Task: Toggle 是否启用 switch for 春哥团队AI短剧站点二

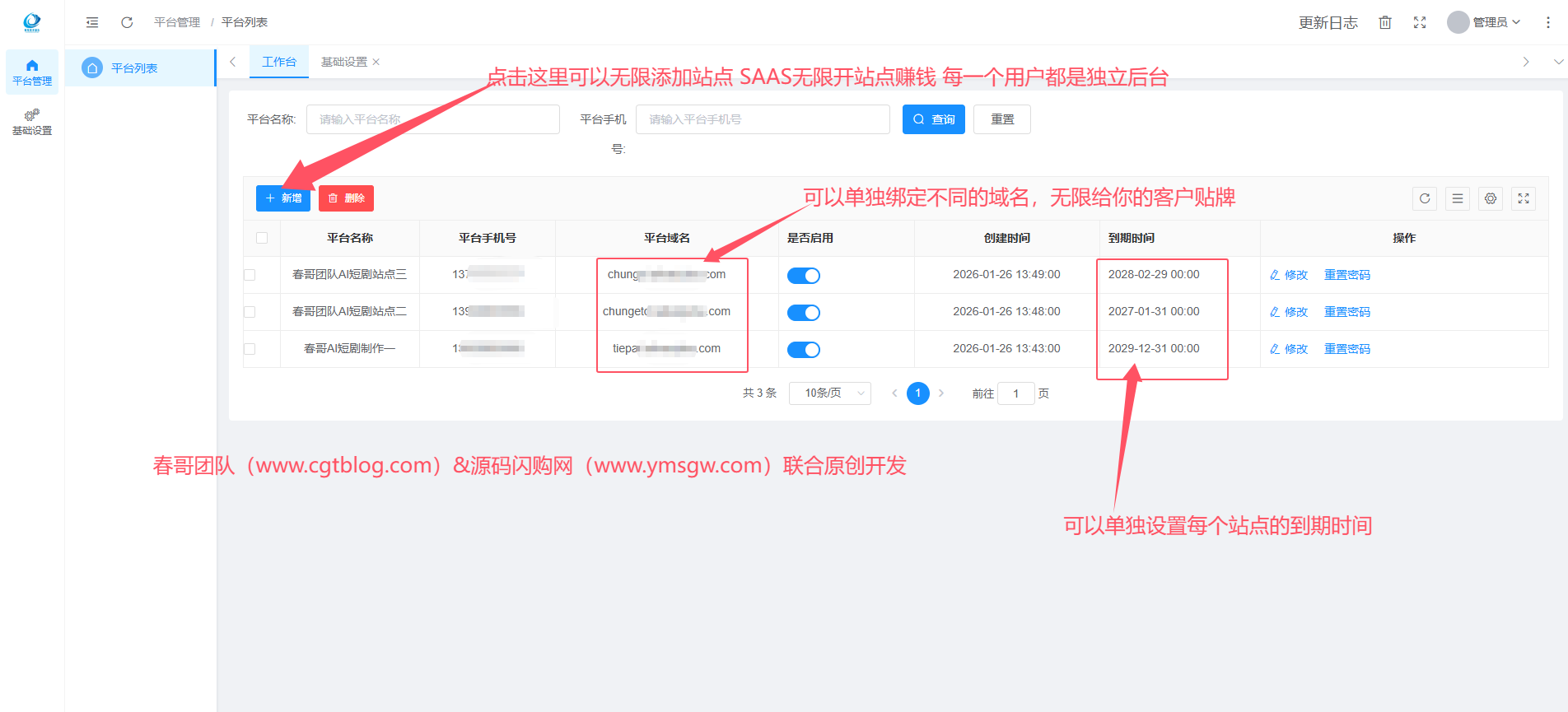Action: point(804,313)
